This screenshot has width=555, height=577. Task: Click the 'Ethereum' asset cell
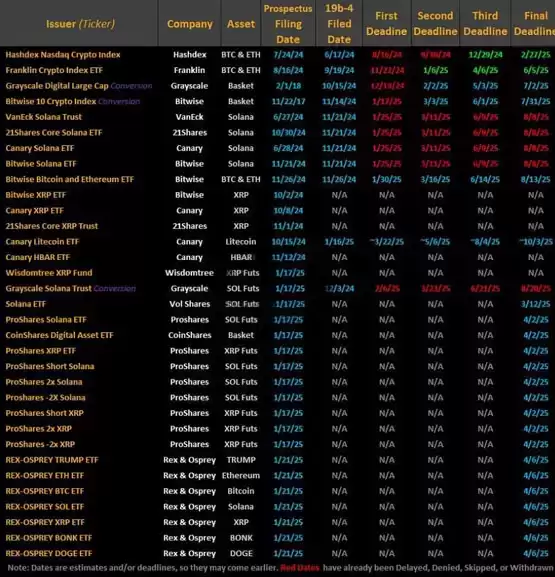coord(241,475)
